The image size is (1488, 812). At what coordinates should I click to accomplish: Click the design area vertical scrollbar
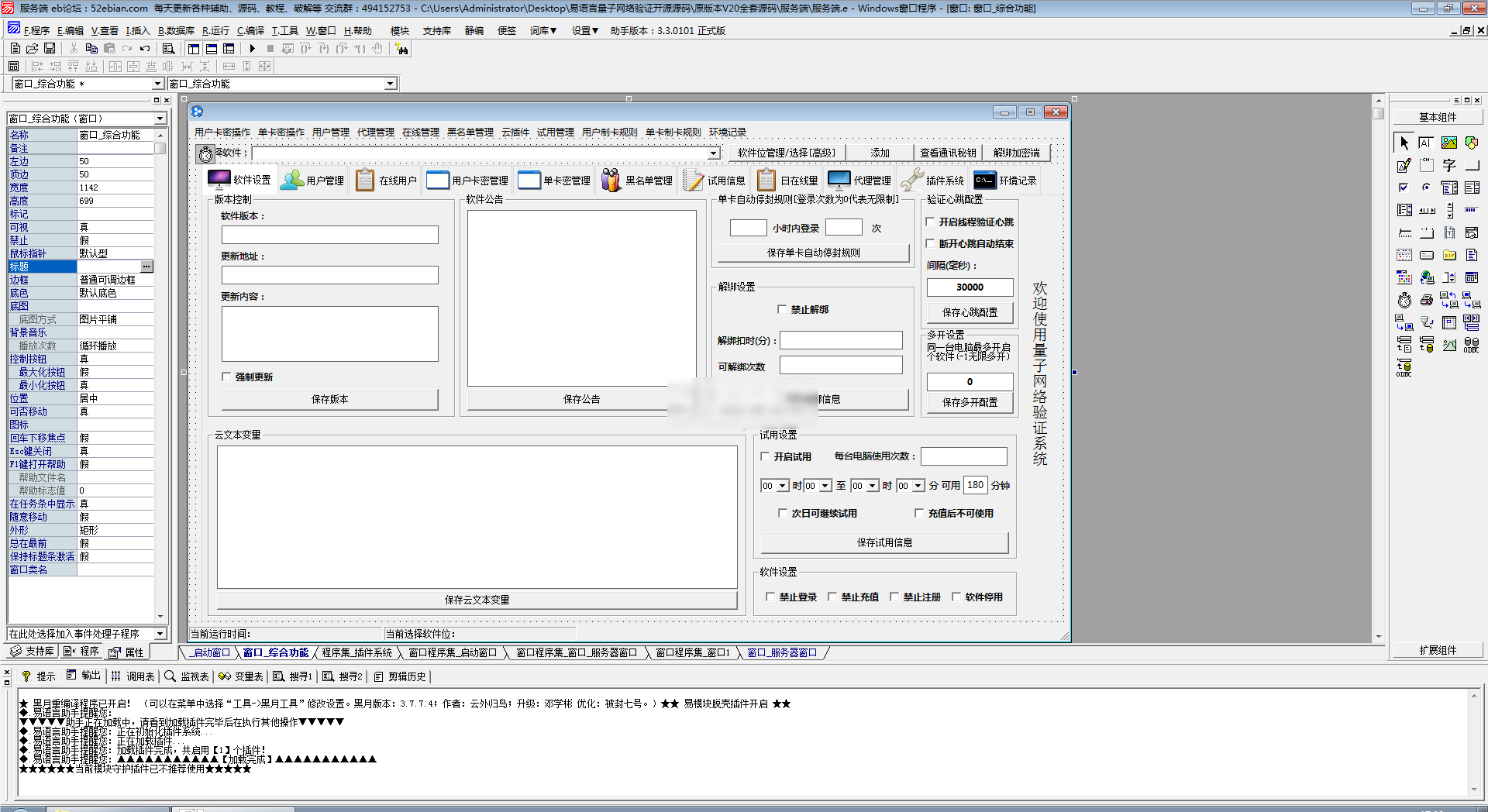click(1378, 368)
